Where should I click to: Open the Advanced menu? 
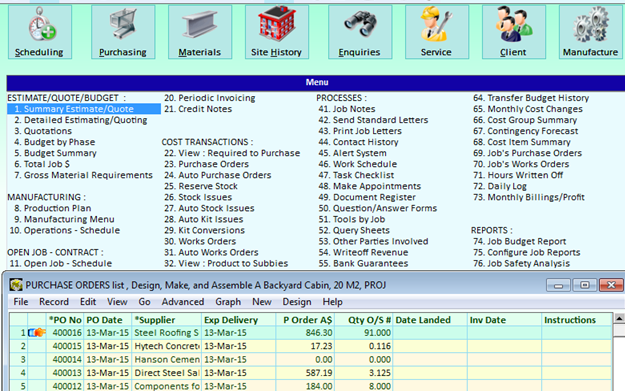click(183, 302)
